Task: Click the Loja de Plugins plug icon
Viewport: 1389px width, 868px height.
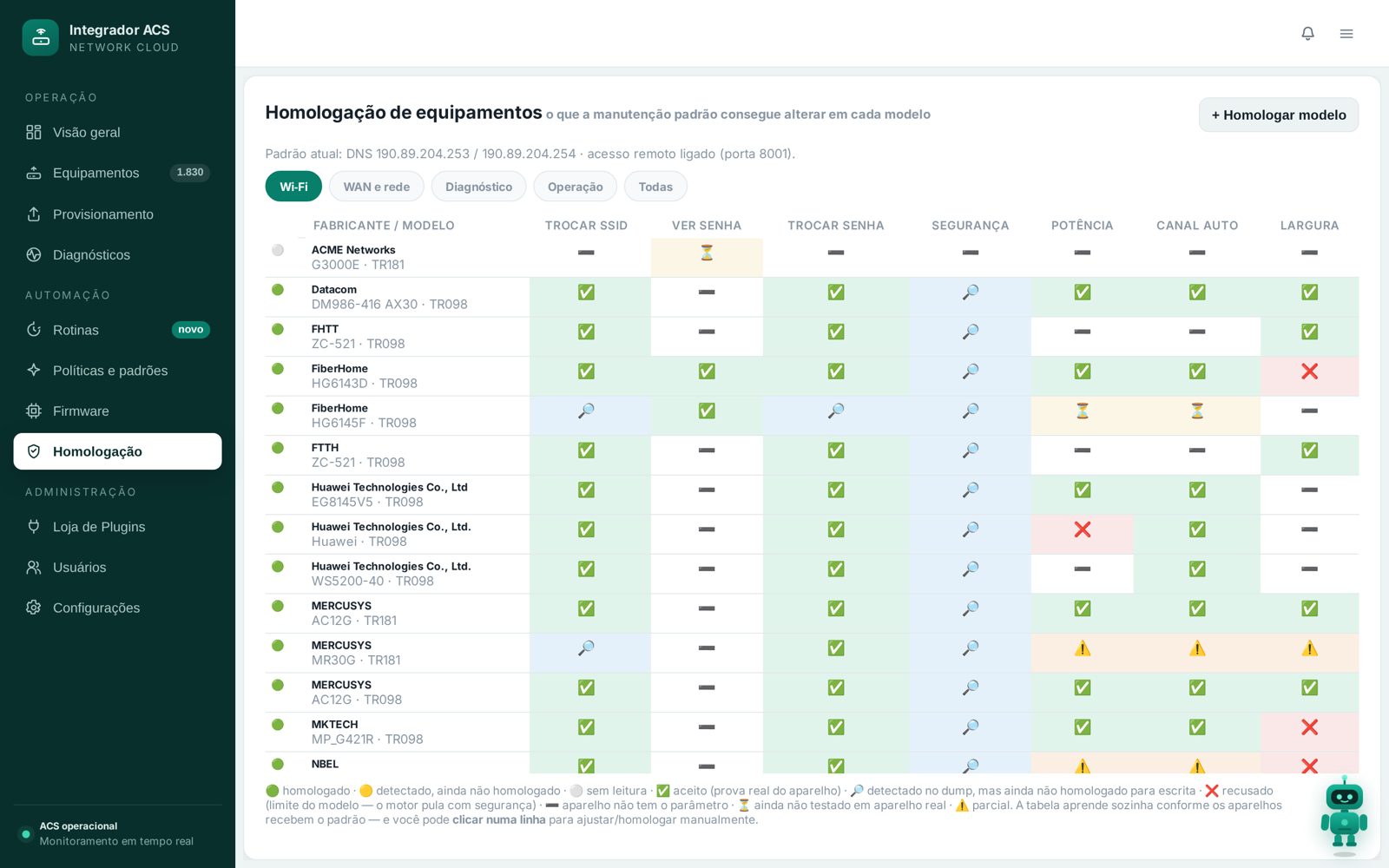Action: [x=34, y=526]
